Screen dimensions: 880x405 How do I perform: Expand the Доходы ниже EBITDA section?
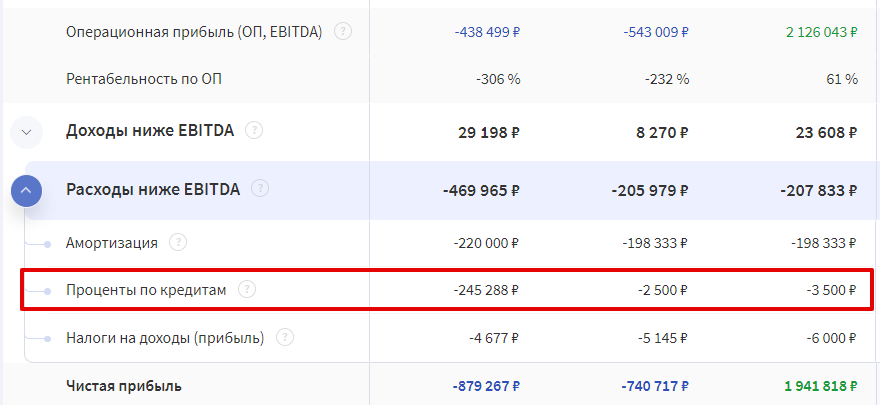point(26,132)
